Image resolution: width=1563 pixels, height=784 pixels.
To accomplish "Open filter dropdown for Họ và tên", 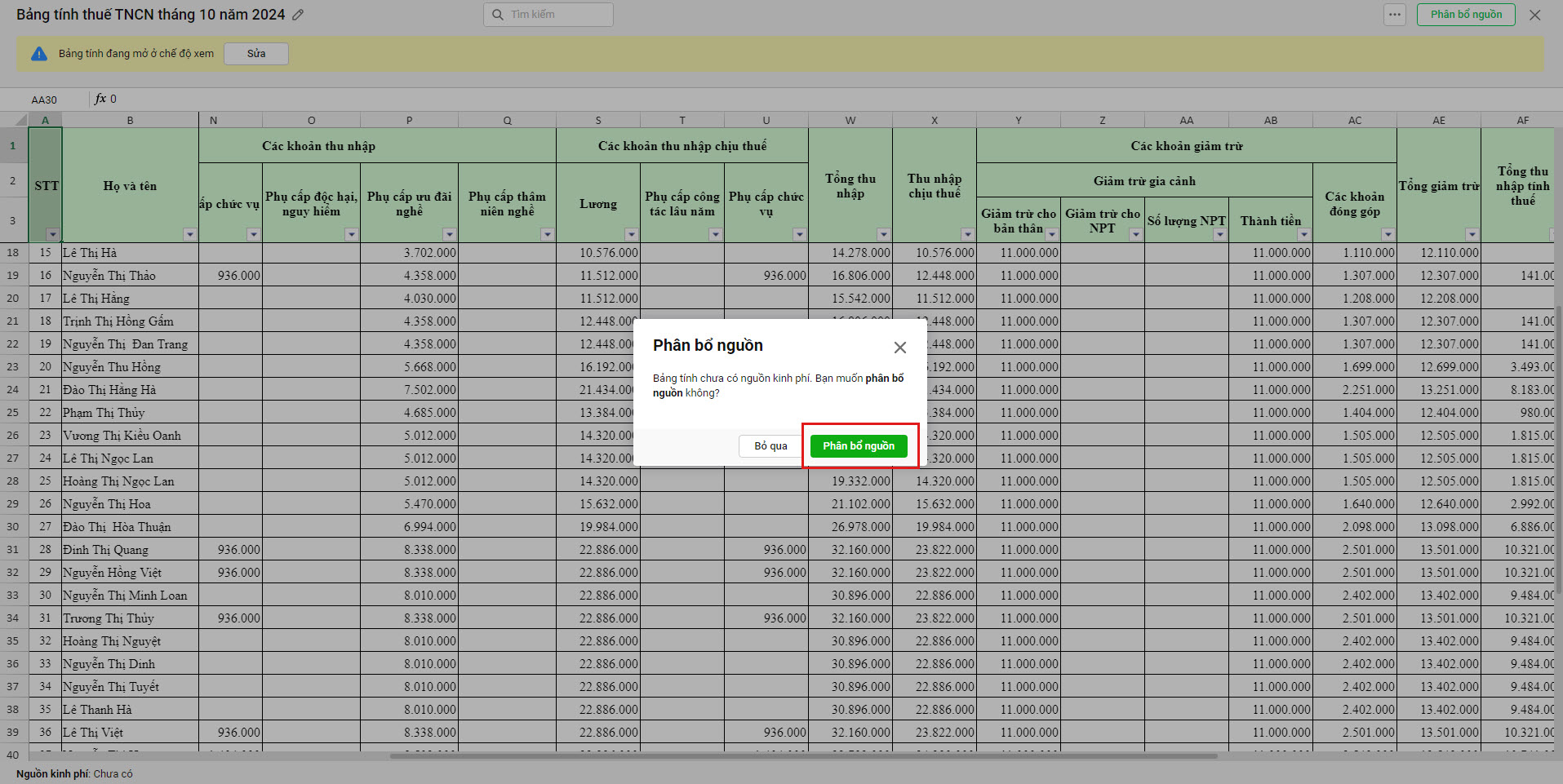I will point(189,235).
